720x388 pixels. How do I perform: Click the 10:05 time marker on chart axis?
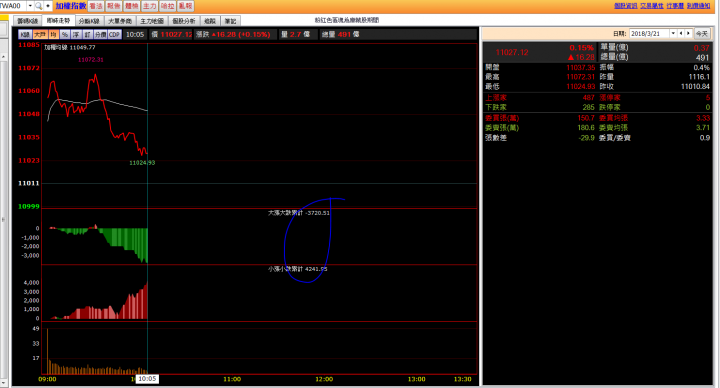(147, 379)
